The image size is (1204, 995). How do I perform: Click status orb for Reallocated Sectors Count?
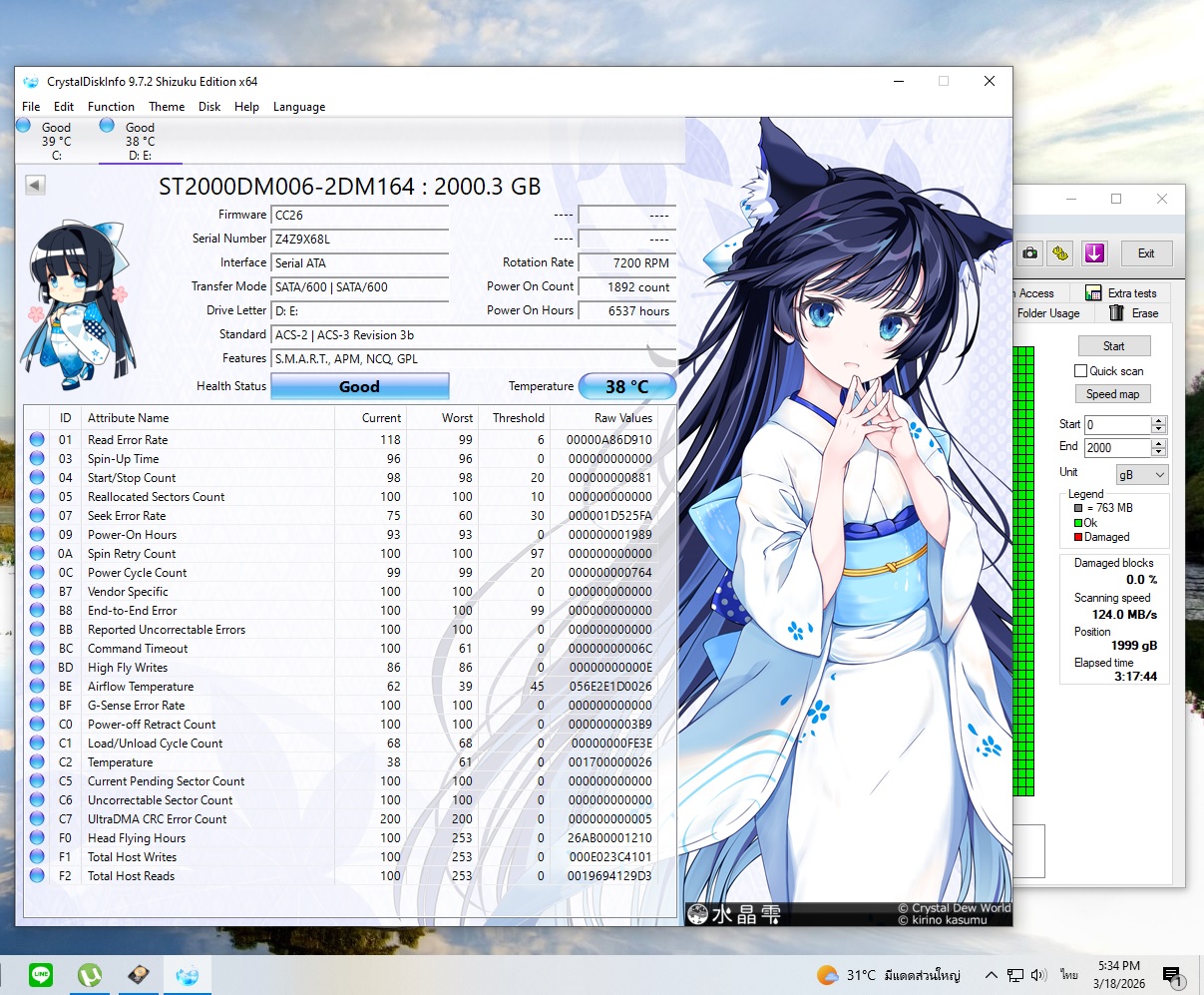[37, 496]
